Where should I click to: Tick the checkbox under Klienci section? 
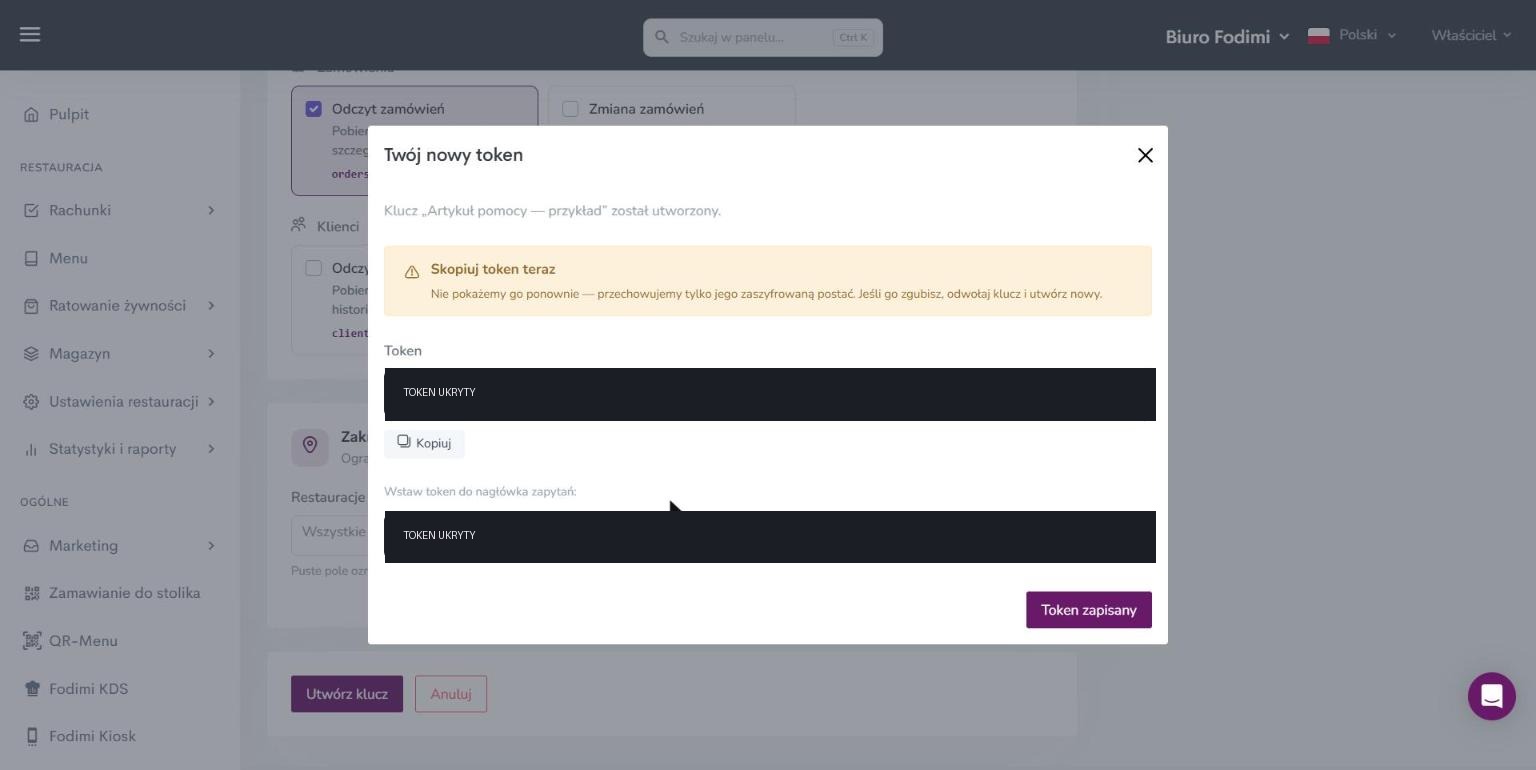[x=313, y=268]
